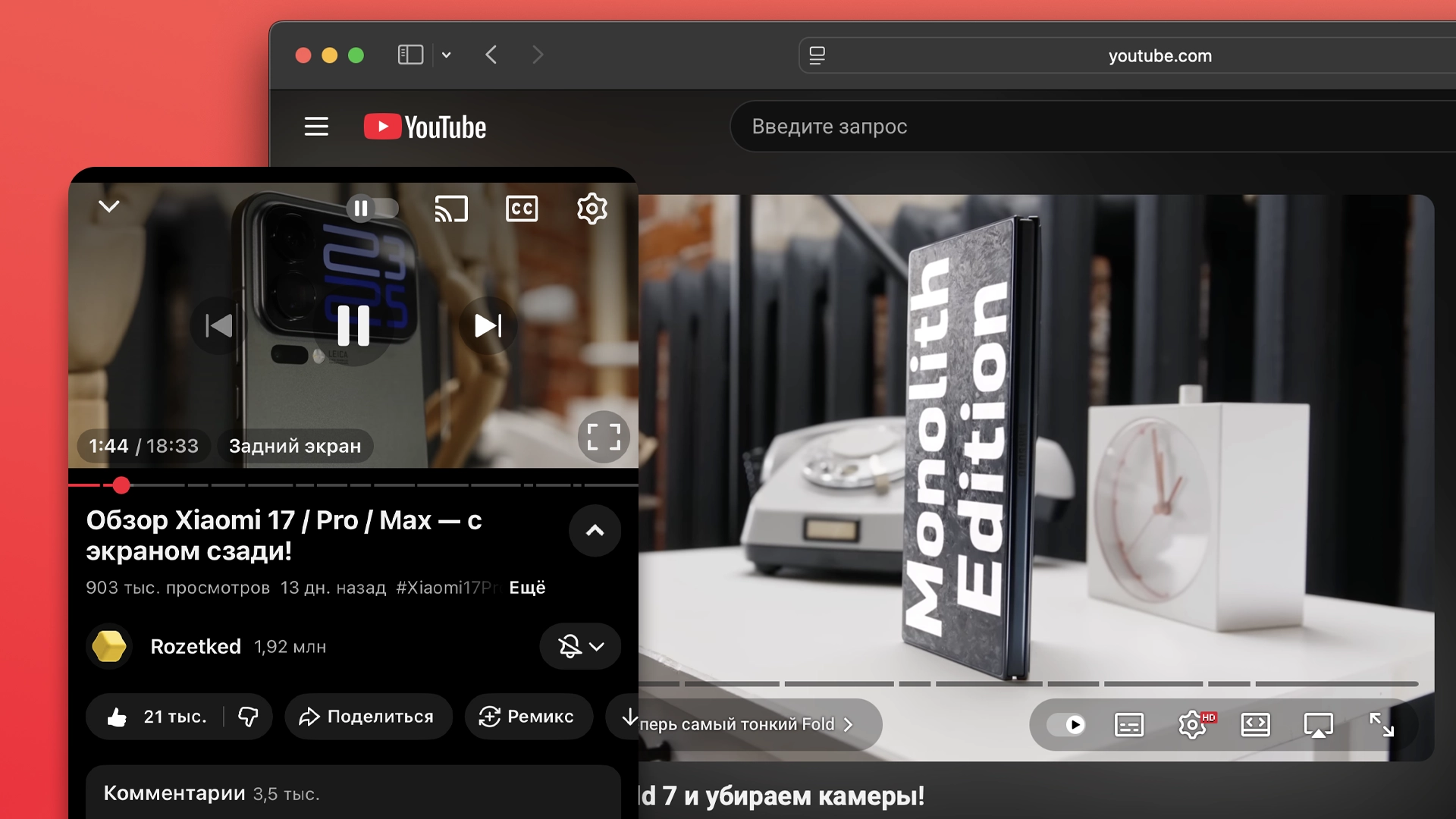Viewport: 1456px width, 819px height.
Task: Switch to theater mode icon
Action: tap(1257, 724)
